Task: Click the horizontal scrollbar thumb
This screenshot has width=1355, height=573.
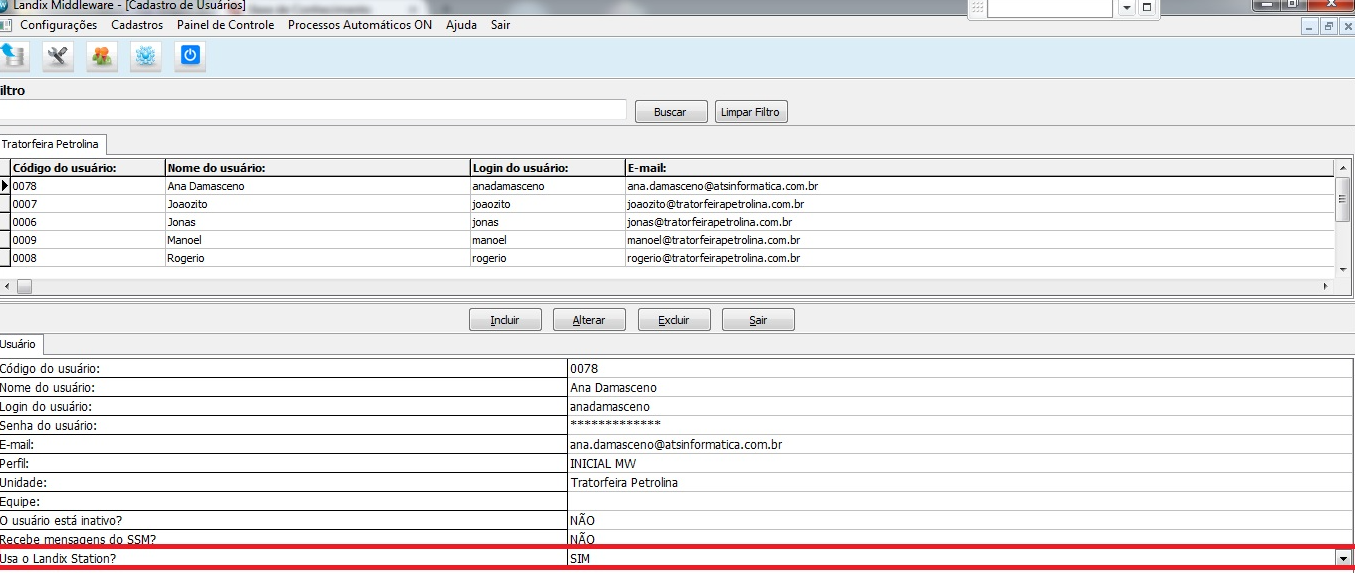Action: click(24, 286)
